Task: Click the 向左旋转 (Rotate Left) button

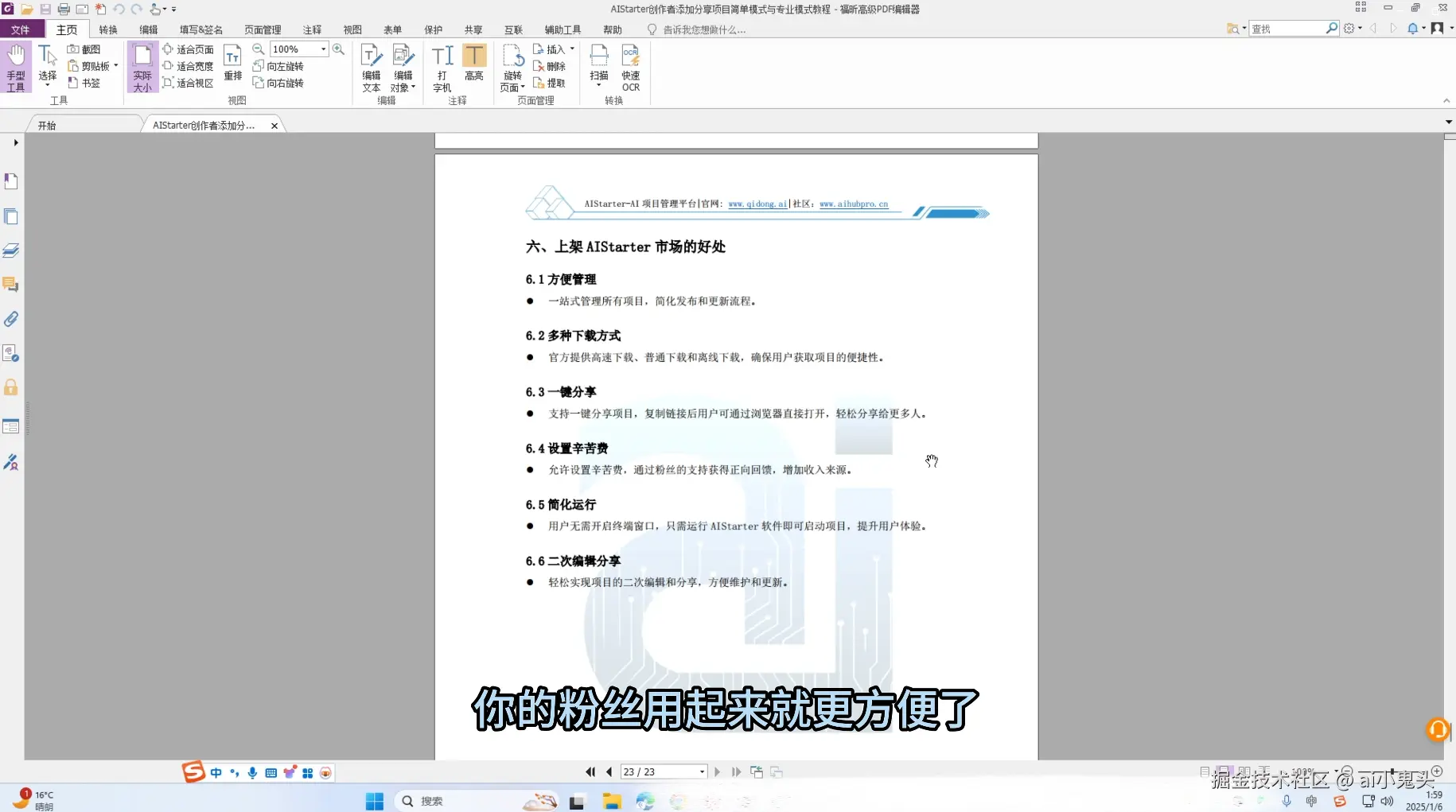Action: pyautogui.click(x=278, y=66)
